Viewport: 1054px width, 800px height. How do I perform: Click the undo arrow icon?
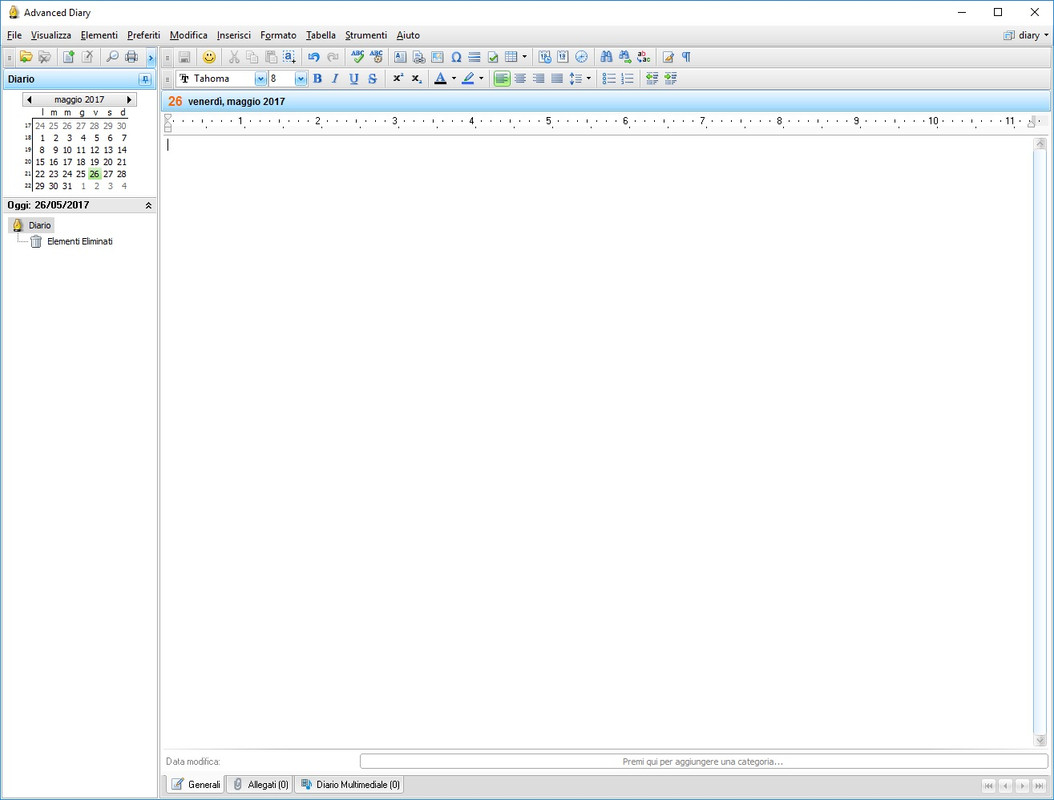[313, 57]
